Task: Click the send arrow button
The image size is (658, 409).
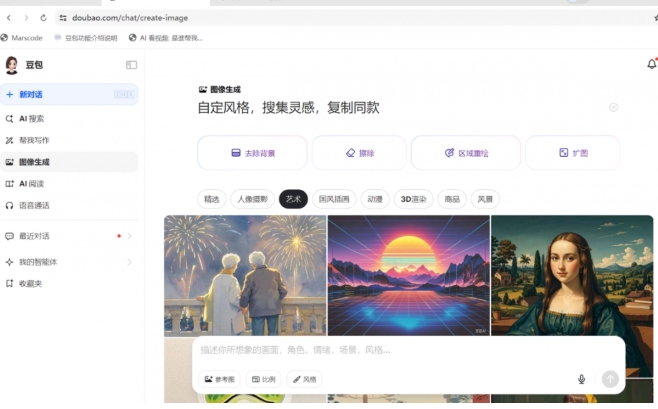Action: click(x=610, y=379)
